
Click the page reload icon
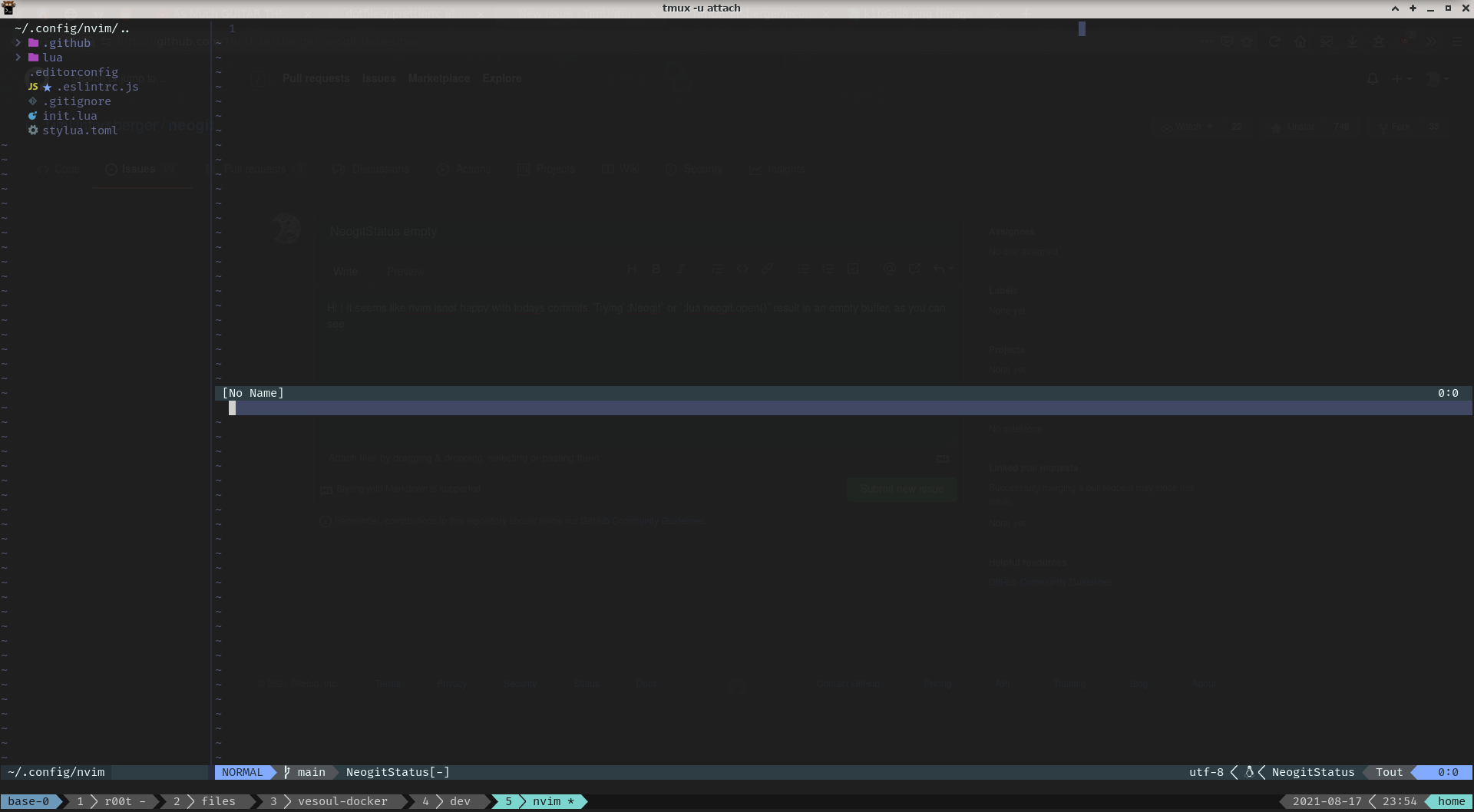pos(1274,41)
